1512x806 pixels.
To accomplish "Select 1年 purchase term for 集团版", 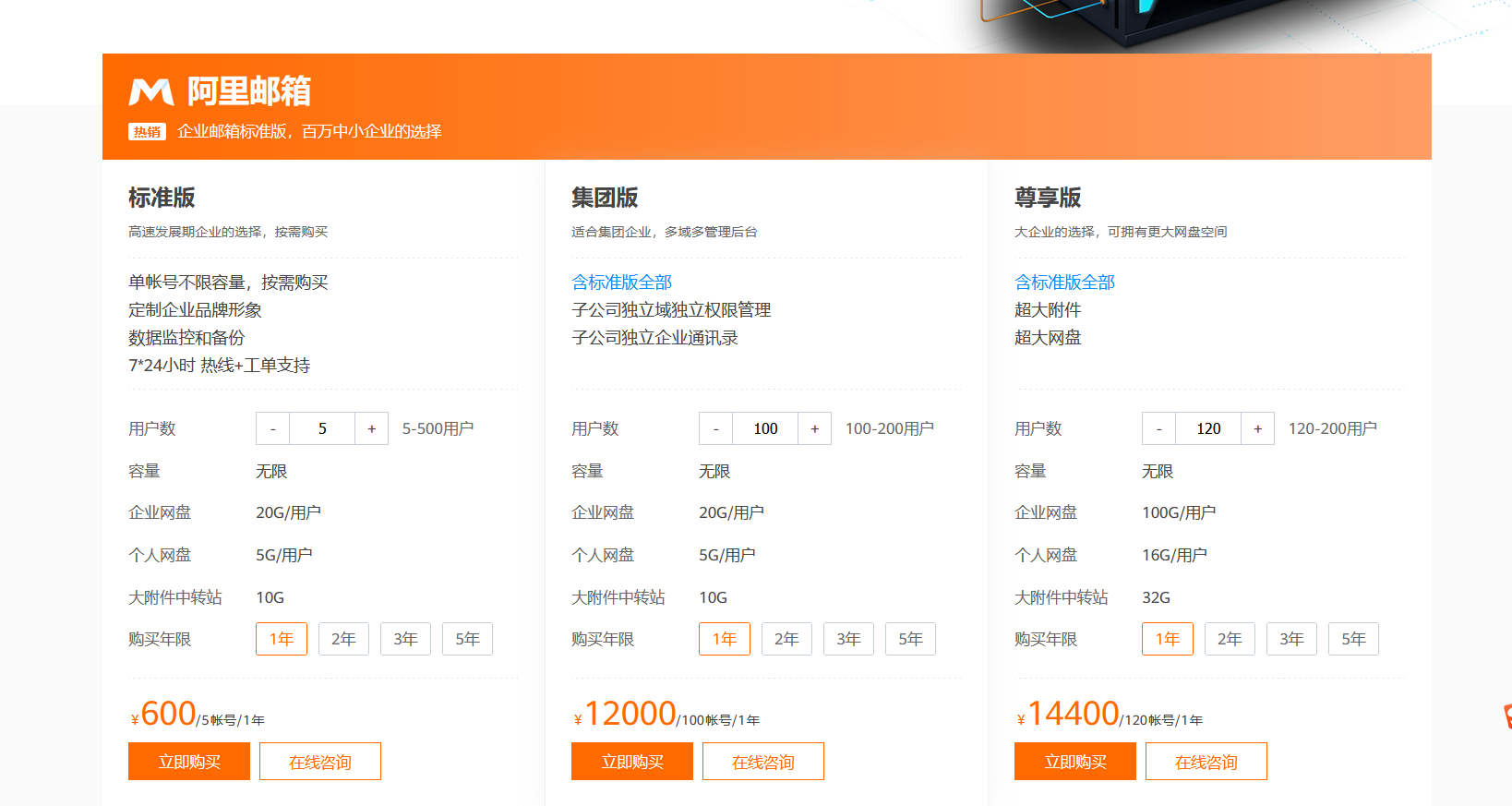I will pyautogui.click(x=725, y=639).
